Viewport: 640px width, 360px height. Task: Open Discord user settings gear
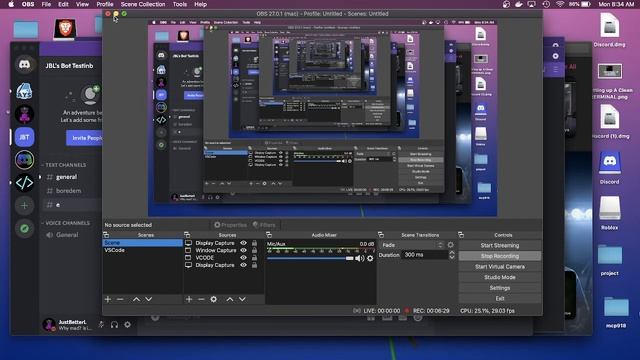(x=127, y=324)
